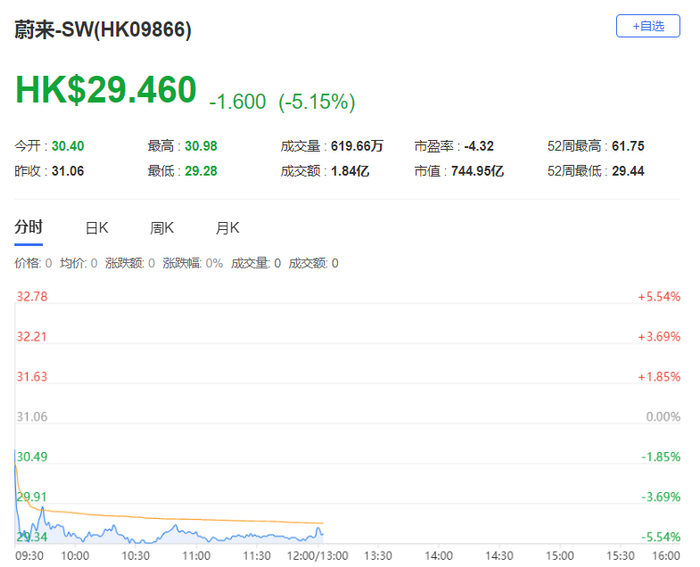Screen dimensions: 700x567
Task: Click the 32.21 price axis label
Action: [x=32, y=337]
